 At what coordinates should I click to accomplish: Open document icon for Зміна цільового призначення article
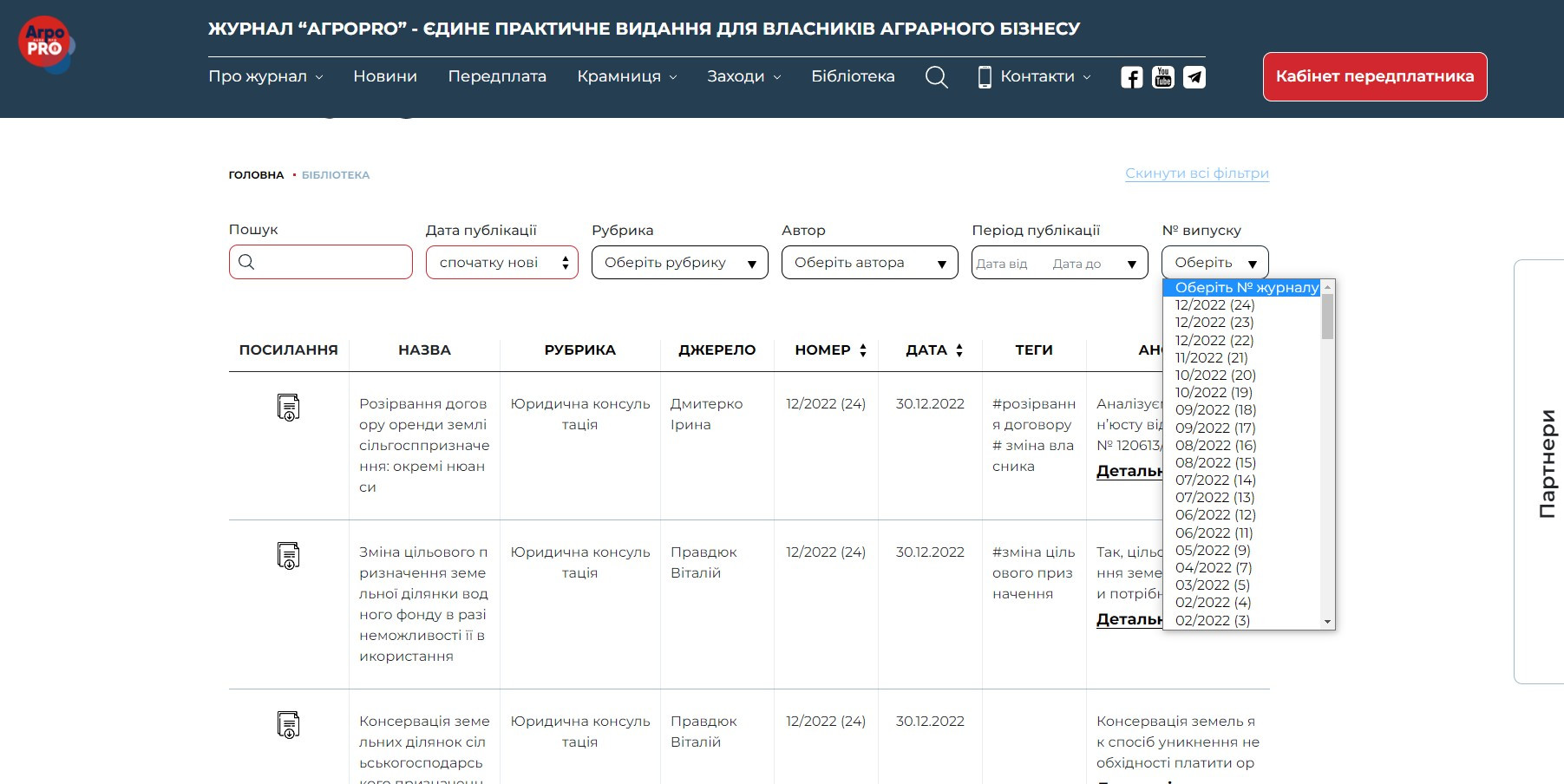288,555
